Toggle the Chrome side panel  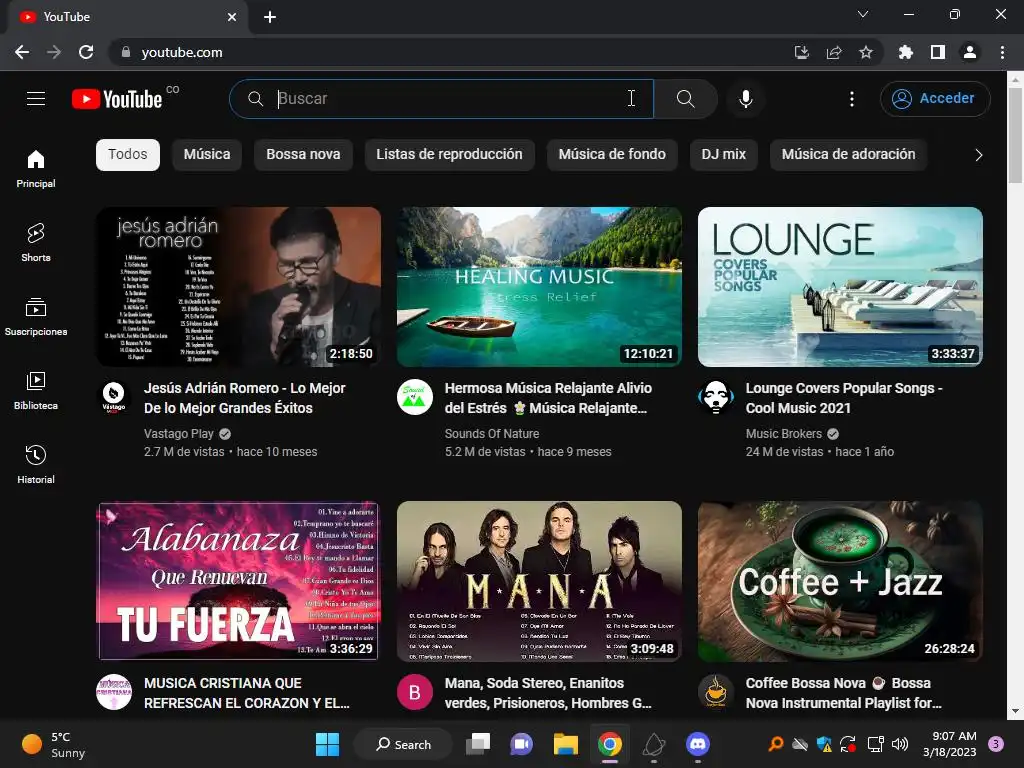938,52
